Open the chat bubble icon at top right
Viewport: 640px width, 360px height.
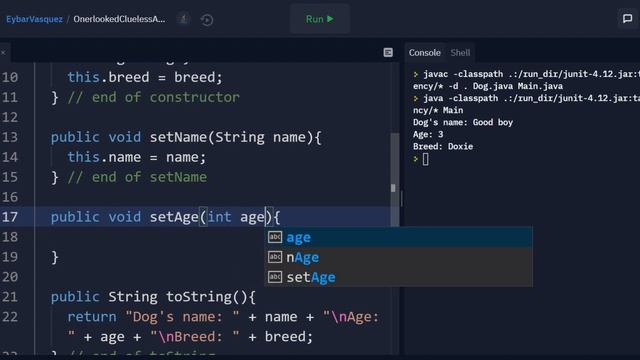point(627,18)
